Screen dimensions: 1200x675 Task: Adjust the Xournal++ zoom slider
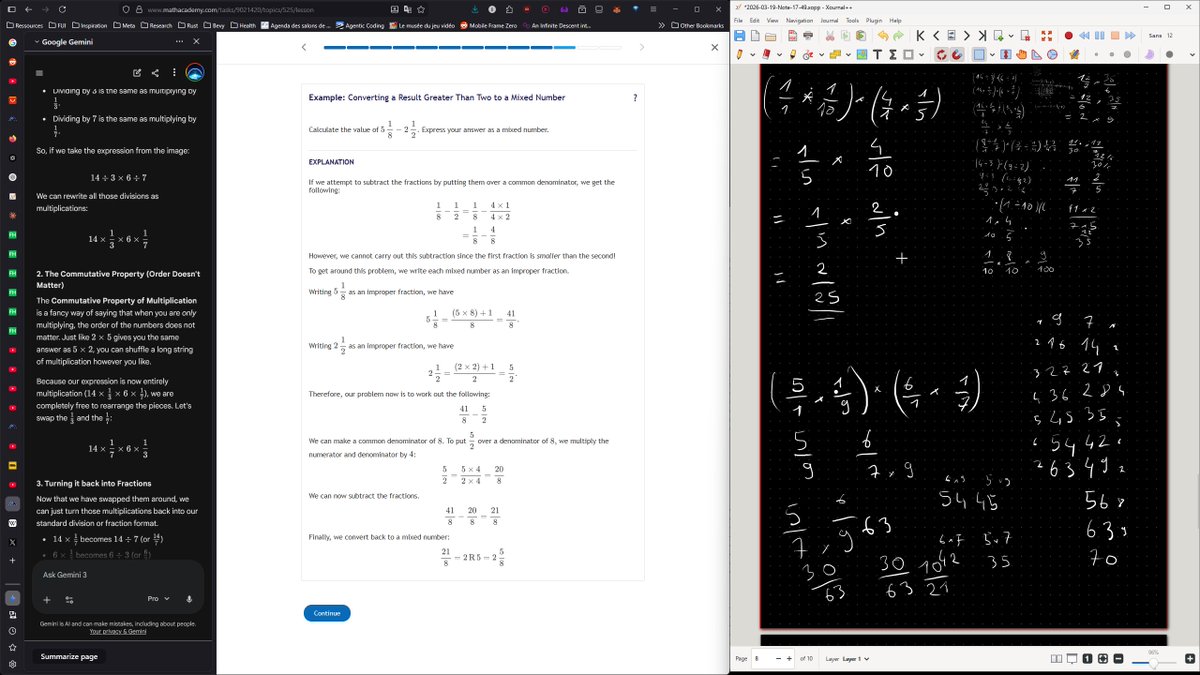click(1153, 663)
